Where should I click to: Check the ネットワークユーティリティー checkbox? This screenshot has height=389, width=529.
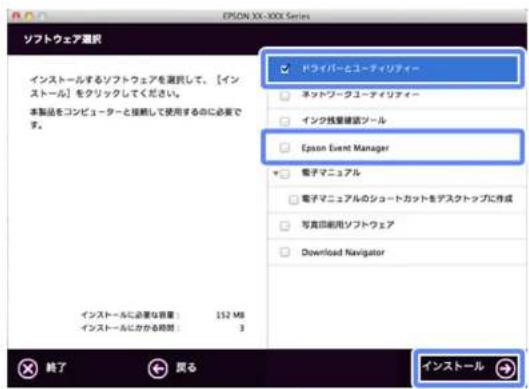(284, 96)
